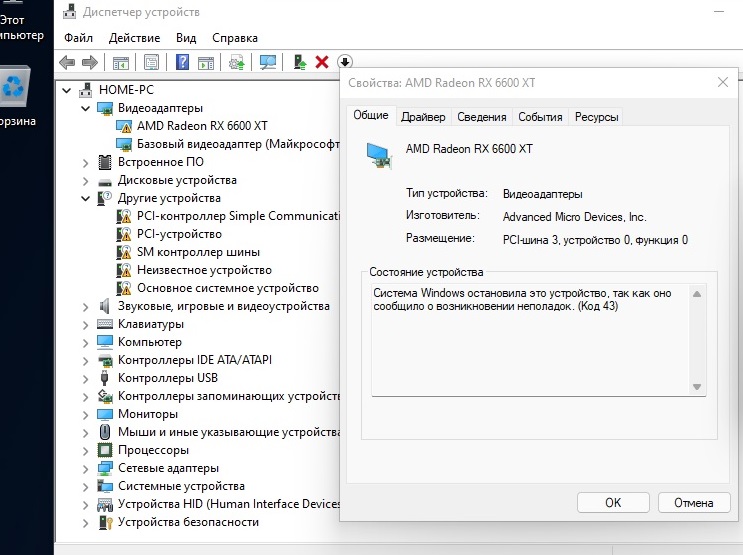
Task: Click the Back arrow in toolbar
Action: (67, 62)
